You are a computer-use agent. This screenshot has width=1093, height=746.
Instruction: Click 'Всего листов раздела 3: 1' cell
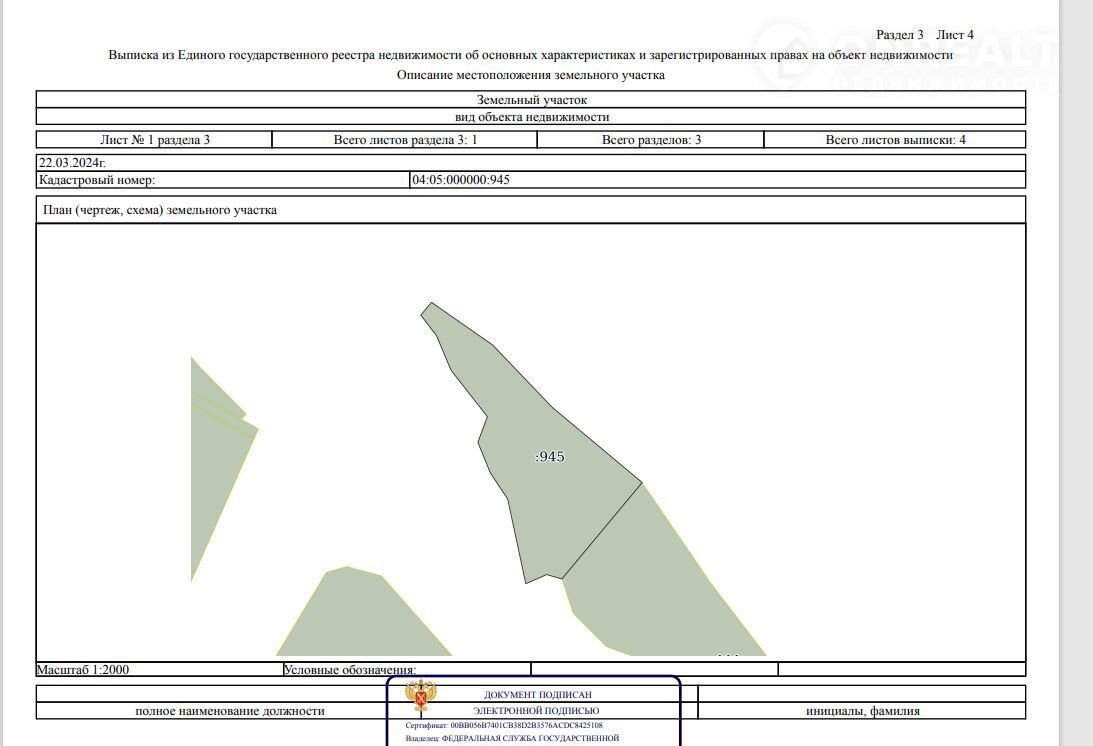click(405, 140)
